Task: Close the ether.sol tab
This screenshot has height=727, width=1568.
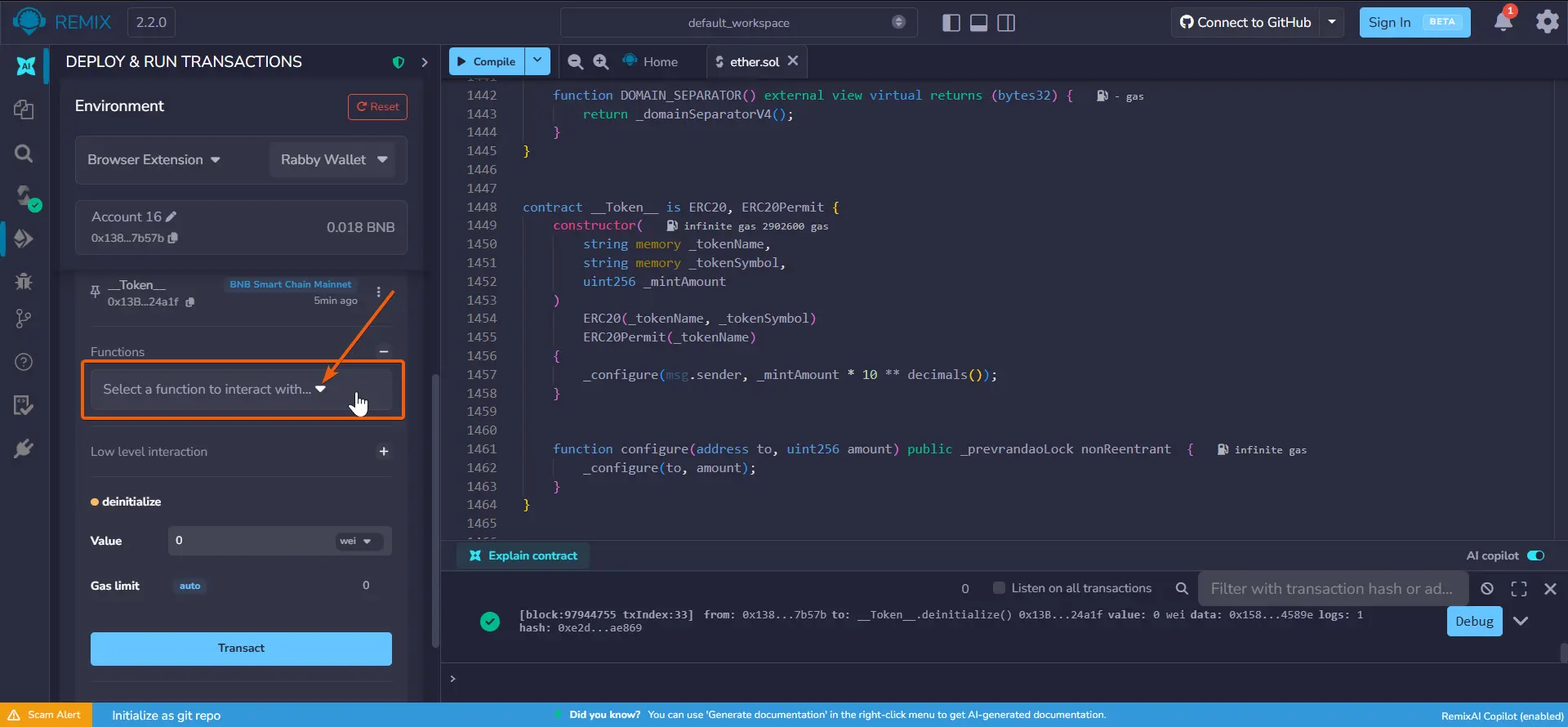Action: pyautogui.click(x=793, y=60)
